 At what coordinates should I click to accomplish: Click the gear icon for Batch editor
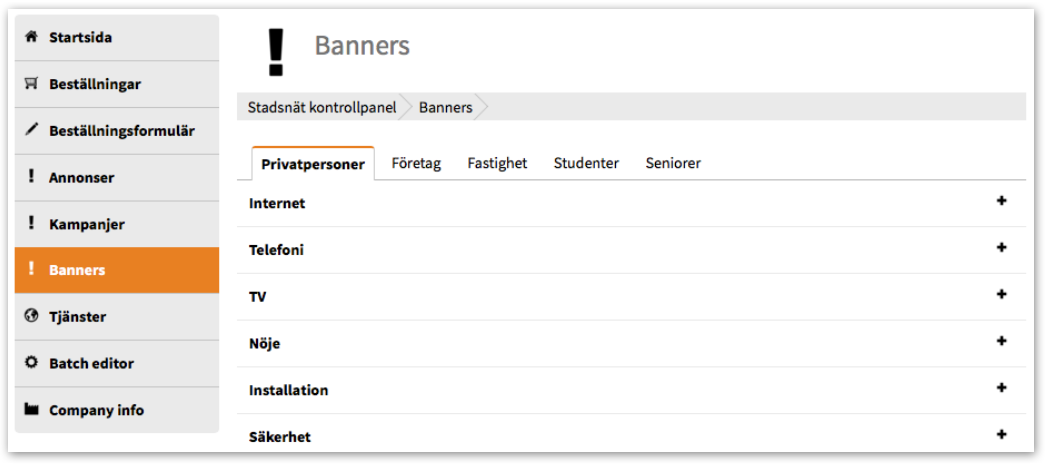(x=31, y=363)
